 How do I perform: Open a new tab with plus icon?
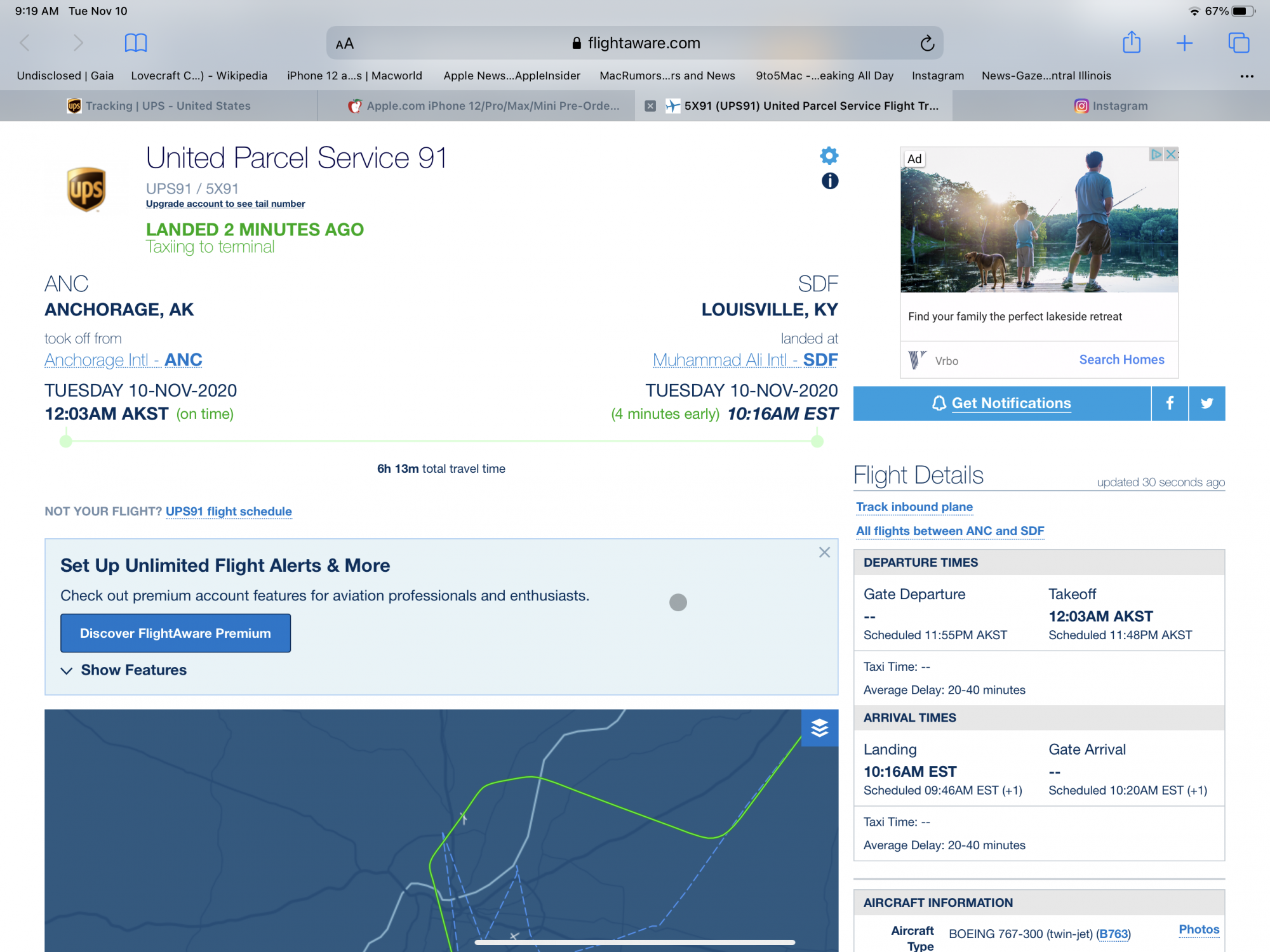pos(1184,43)
